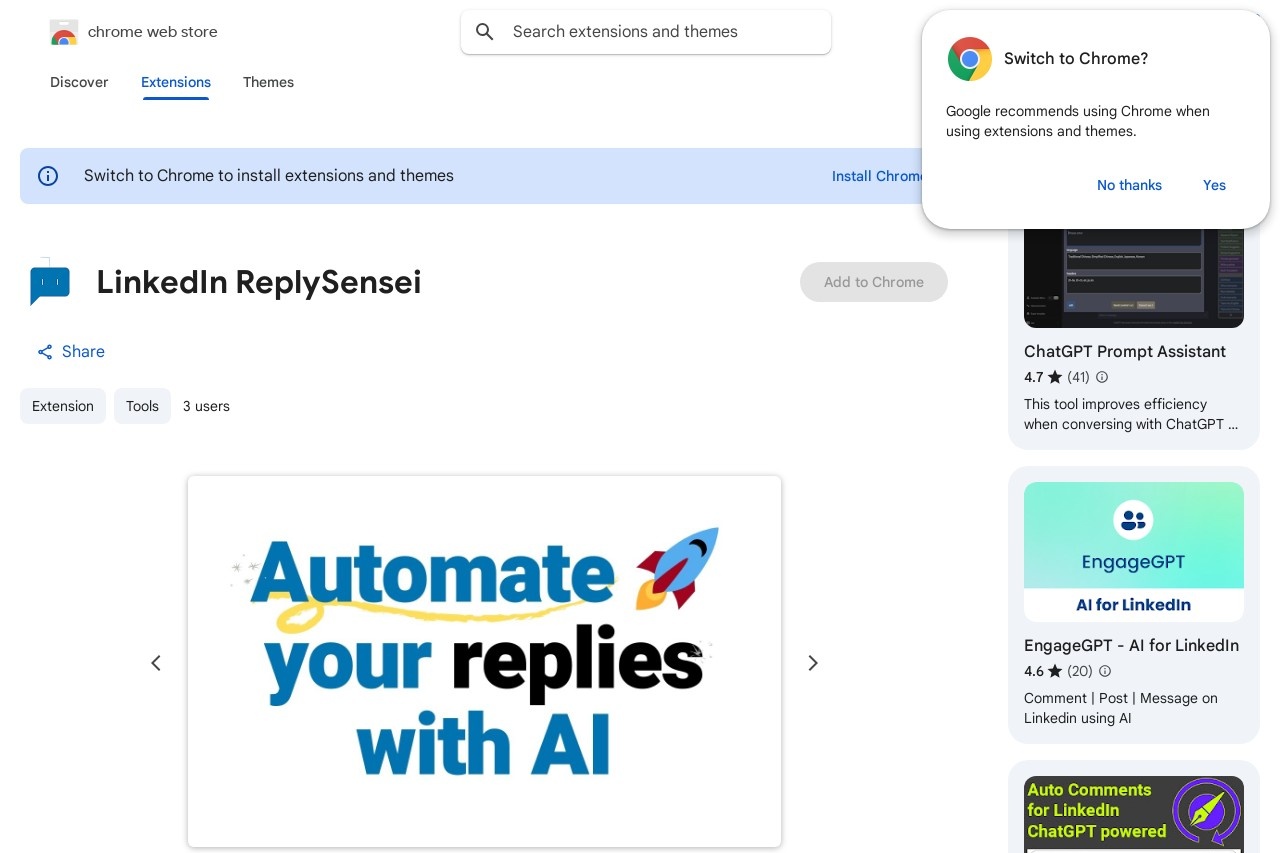Screen dimensions: 1280x853
Task: Click the Install Chrome link in the banner
Action: coord(878,176)
